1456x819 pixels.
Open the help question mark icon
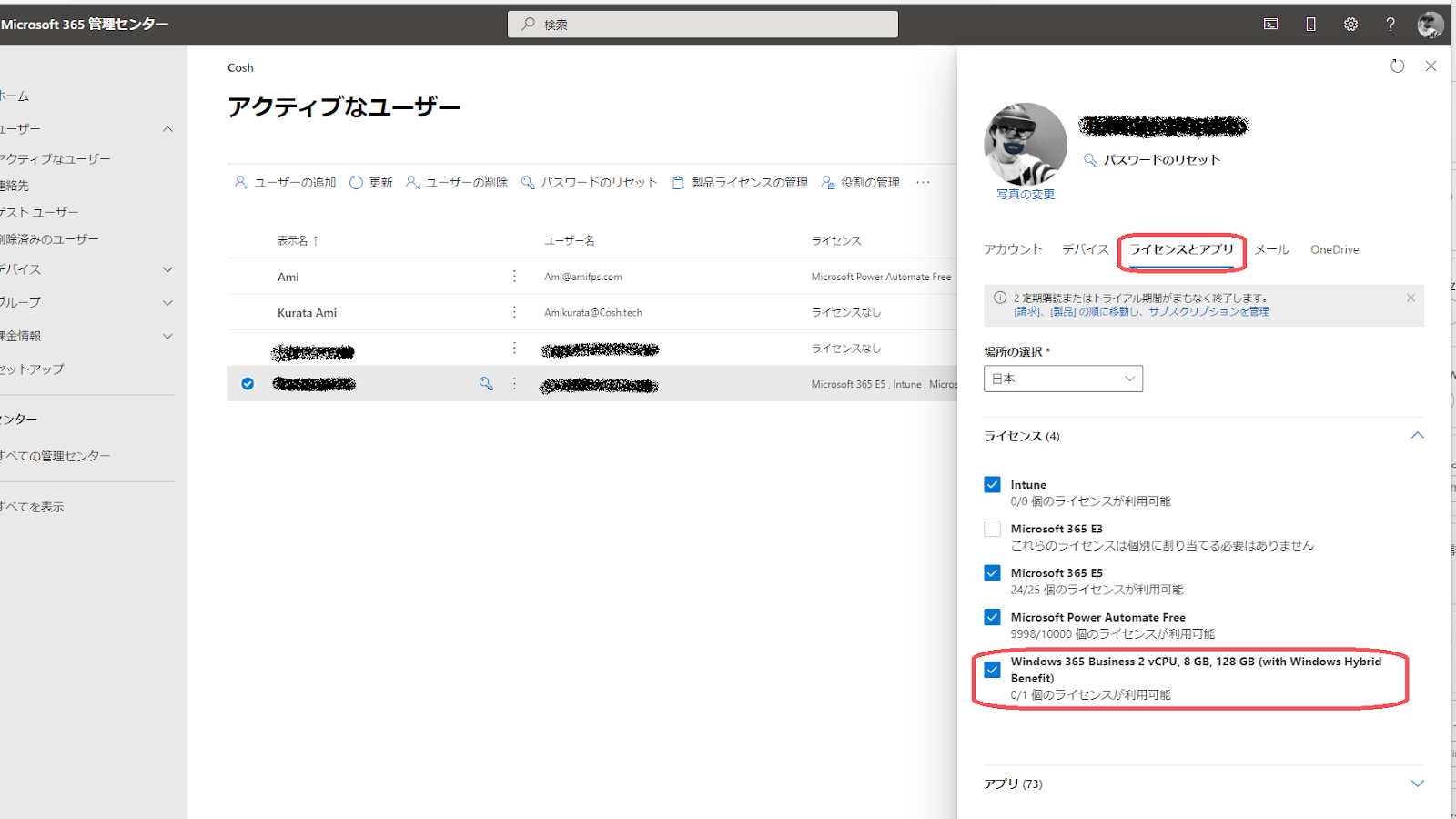click(1390, 25)
